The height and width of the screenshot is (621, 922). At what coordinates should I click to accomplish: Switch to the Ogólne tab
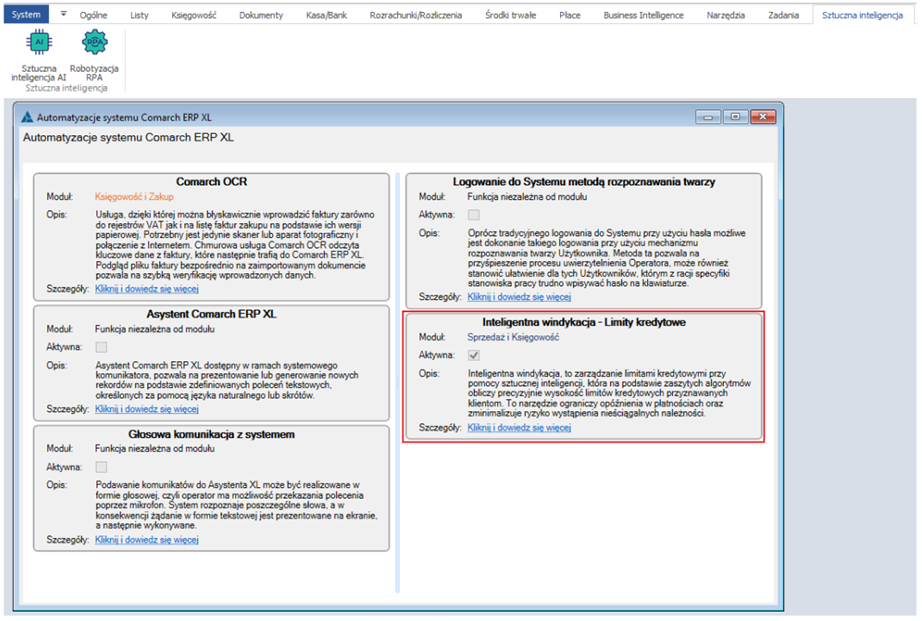pyautogui.click(x=93, y=15)
